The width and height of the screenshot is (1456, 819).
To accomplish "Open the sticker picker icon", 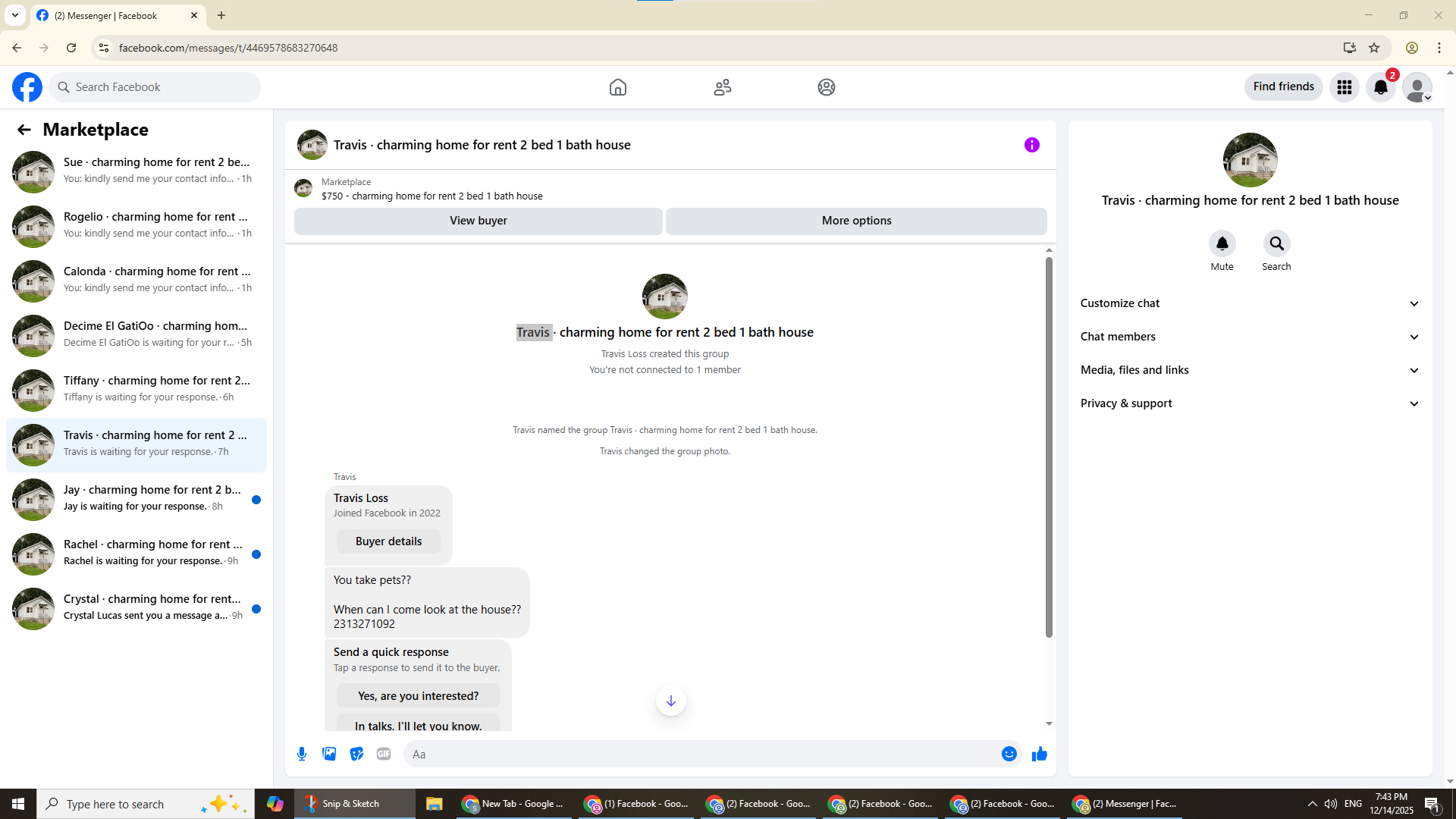I will 356,754.
